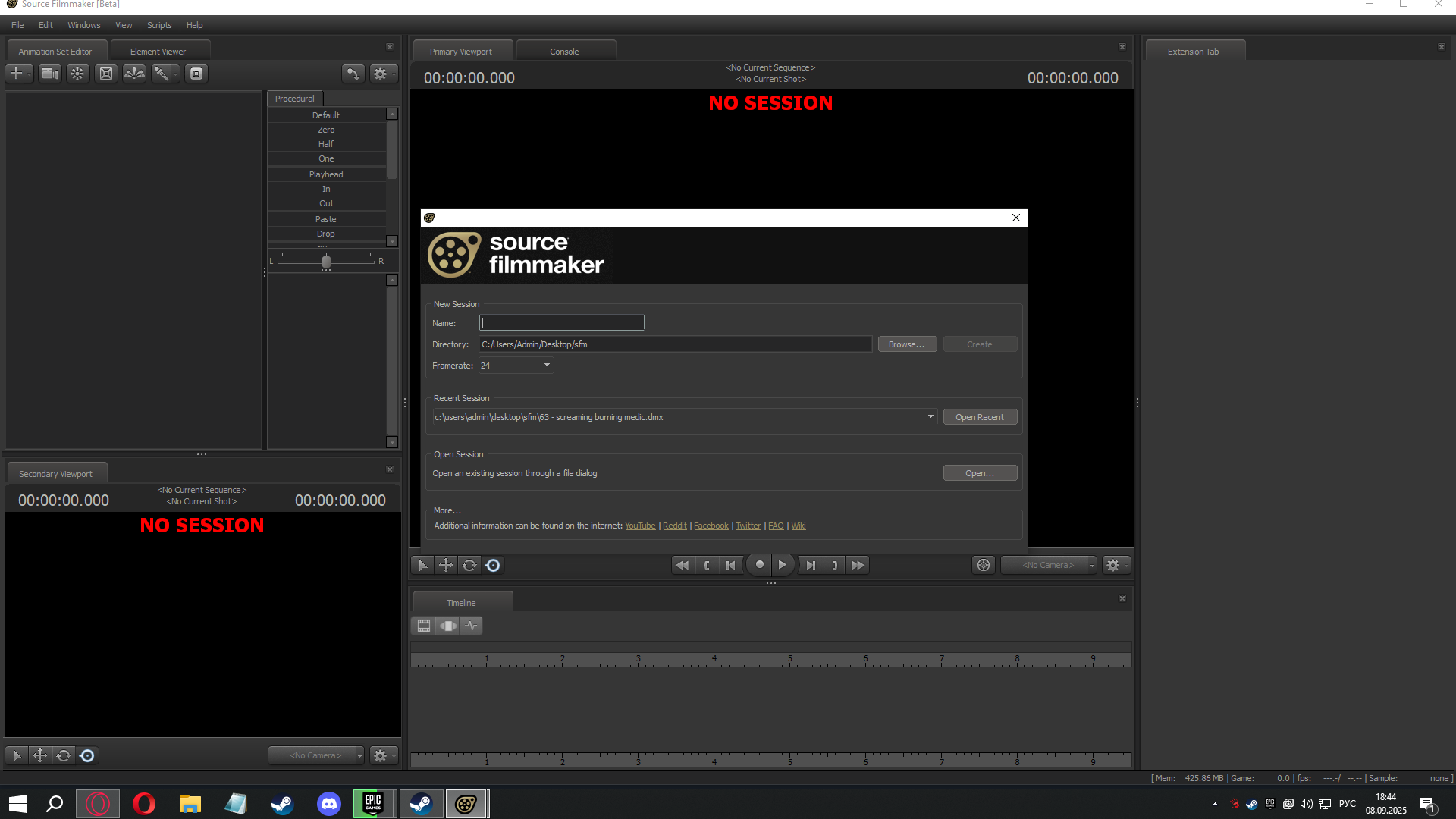The width and height of the screenshot is (1456, 819).
Task: Toggle the rotate tool under secondary viewport
Action: pyautogui.click(x=64, y=755)
